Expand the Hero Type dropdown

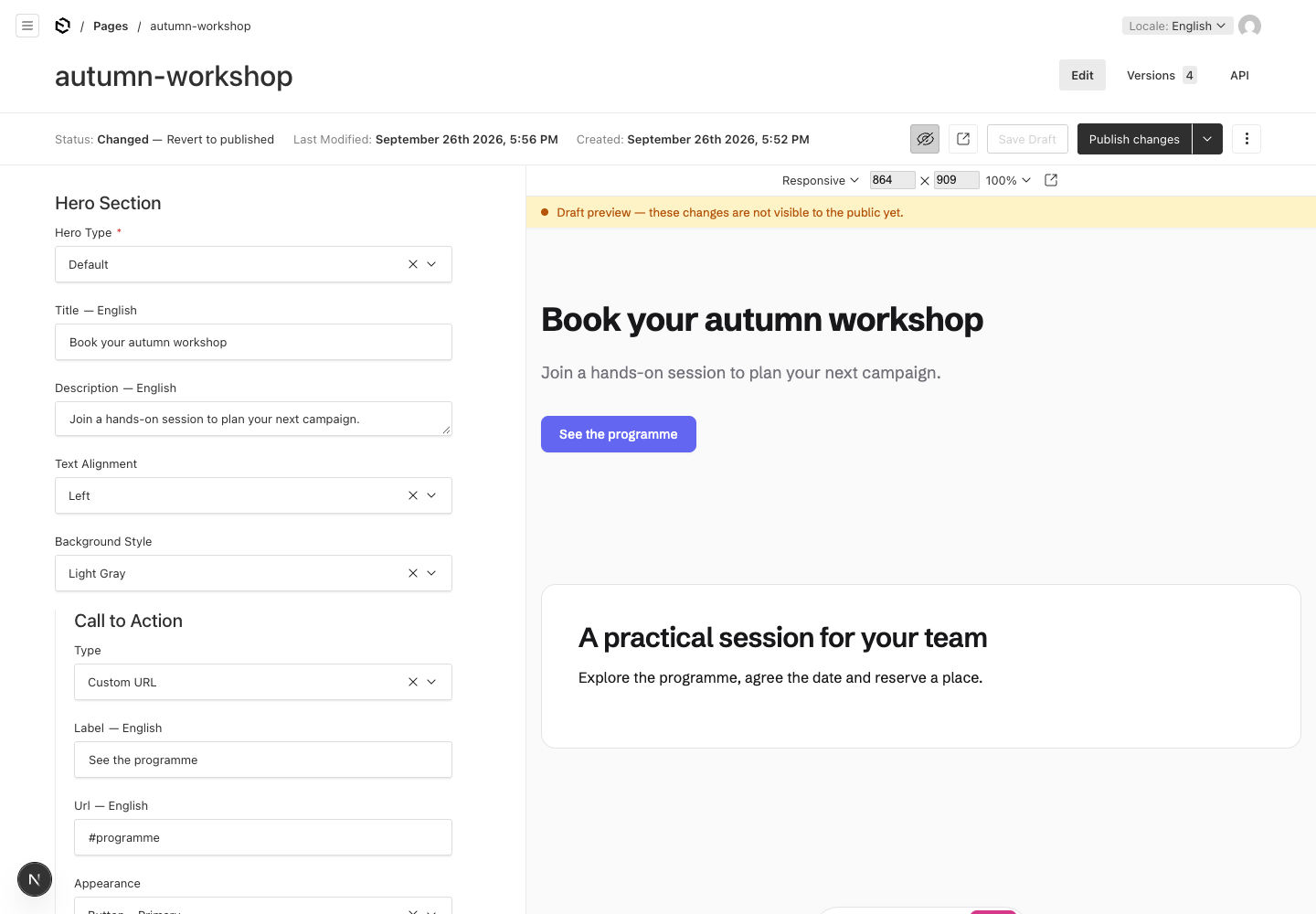tap(431, 264)
